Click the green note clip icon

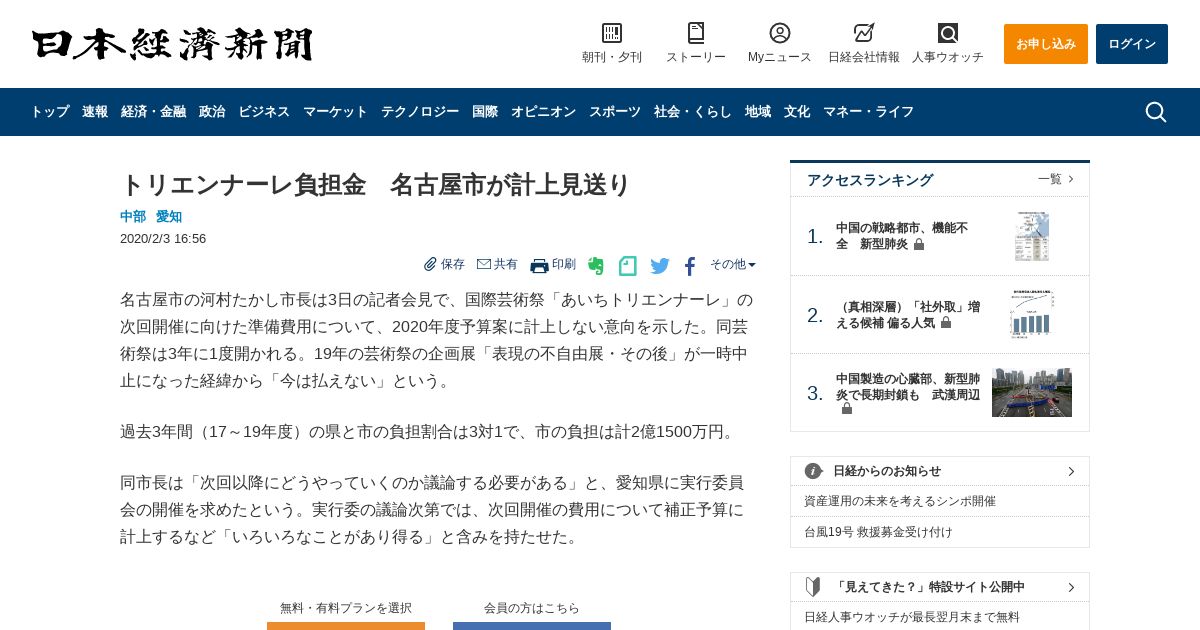point(628,266)
